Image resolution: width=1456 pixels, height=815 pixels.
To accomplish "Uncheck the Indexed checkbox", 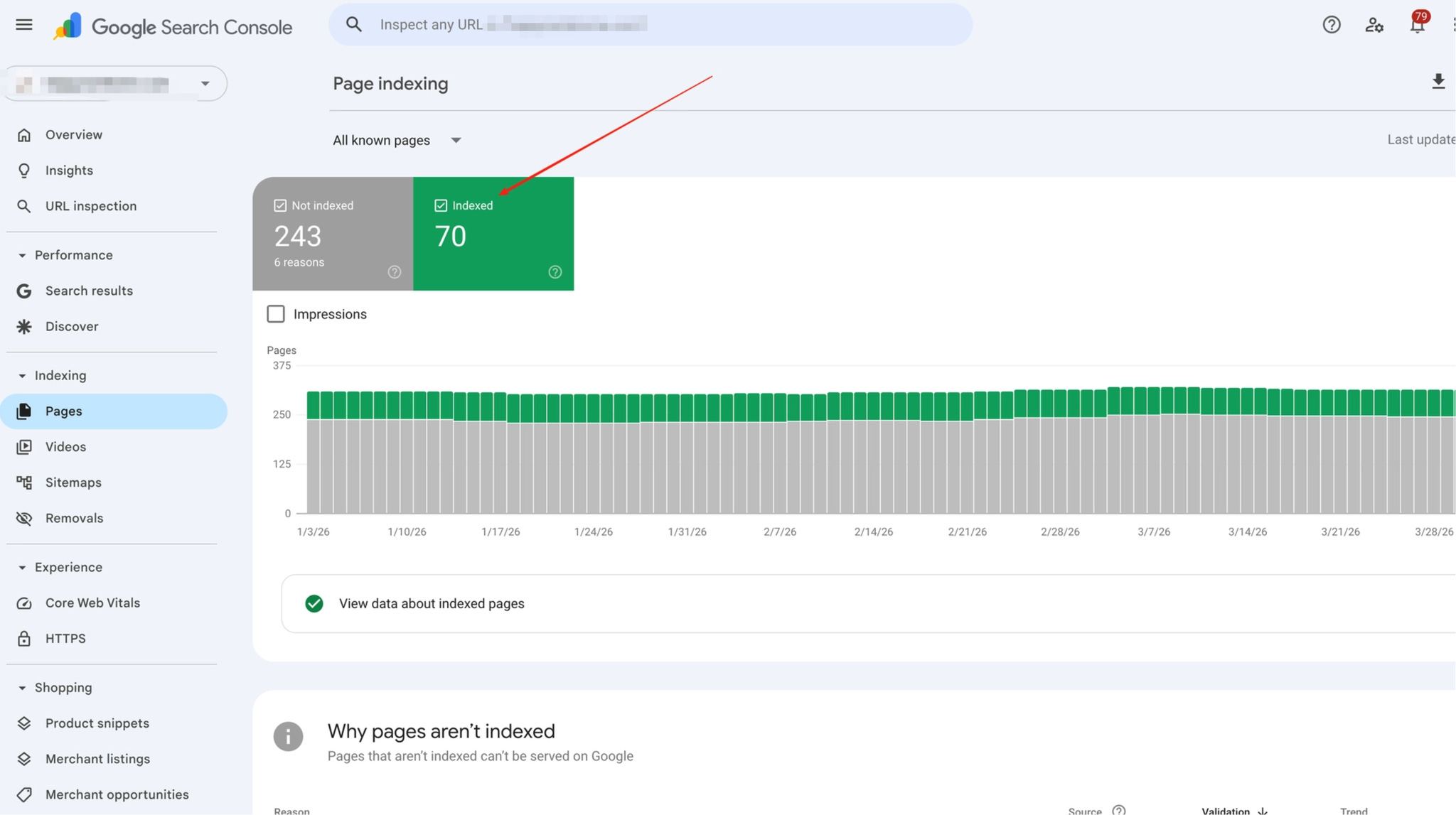I will tap(441, 205).
